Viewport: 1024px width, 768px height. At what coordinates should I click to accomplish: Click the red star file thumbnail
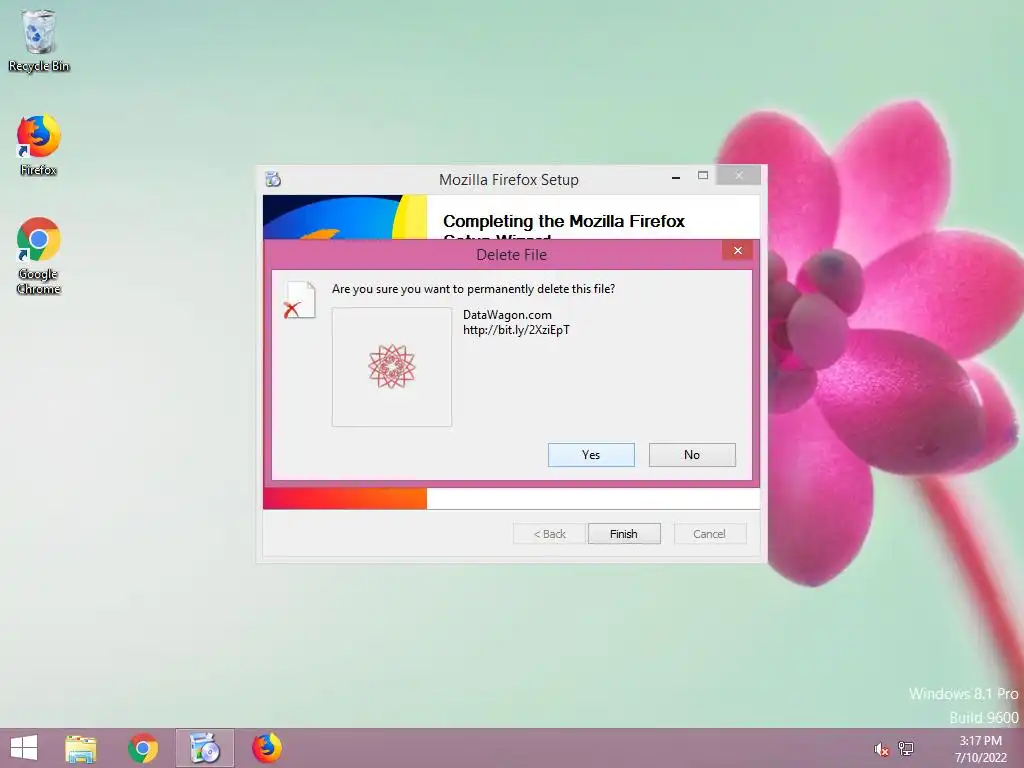coord(392,367)
